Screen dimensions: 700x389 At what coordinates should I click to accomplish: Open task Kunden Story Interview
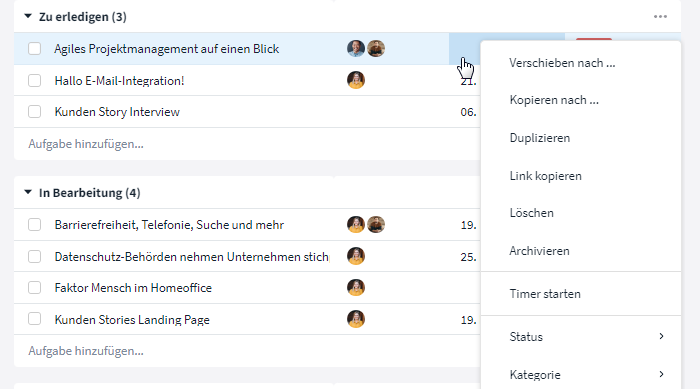point(117,112)
